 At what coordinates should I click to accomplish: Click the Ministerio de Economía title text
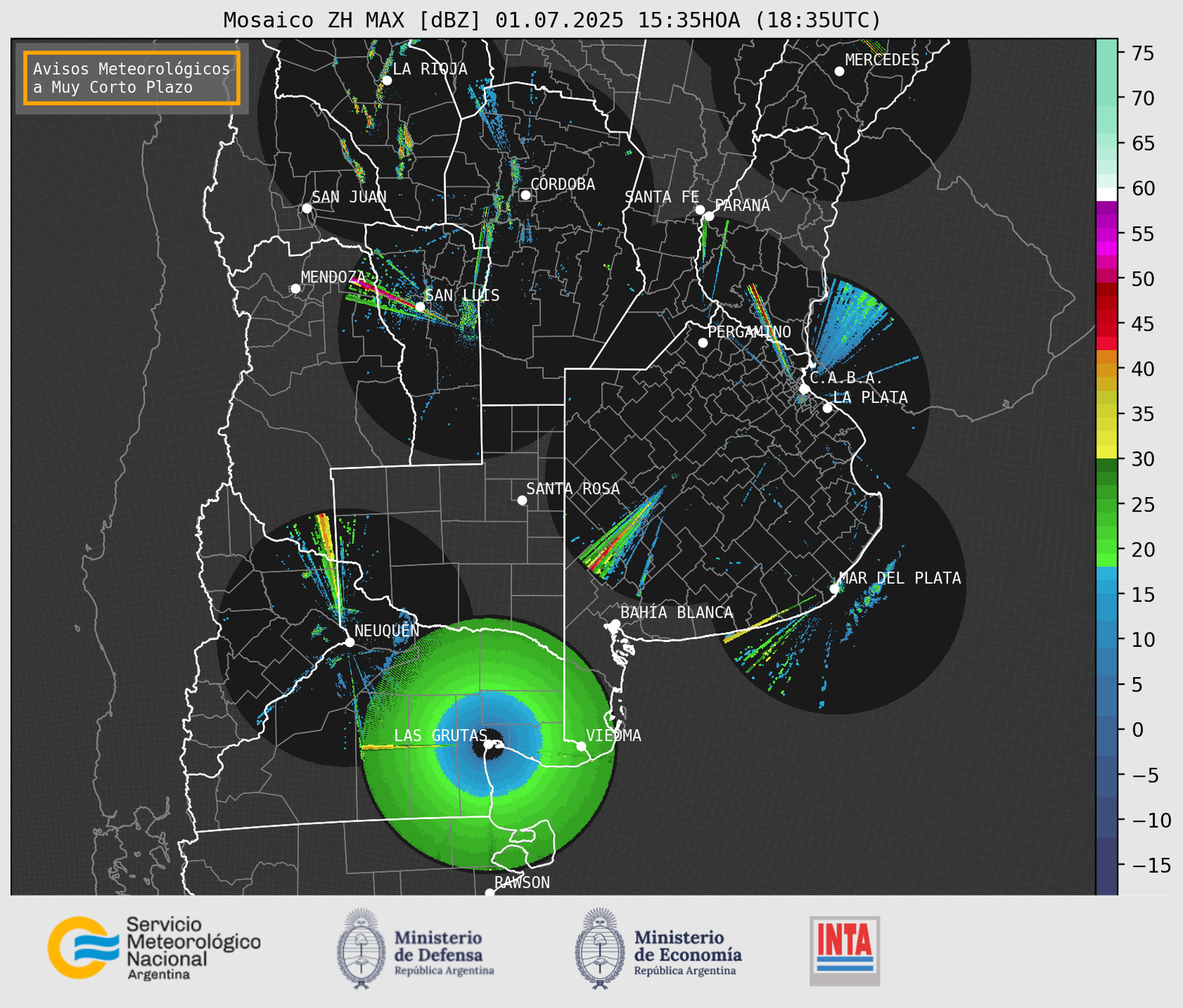688,946
